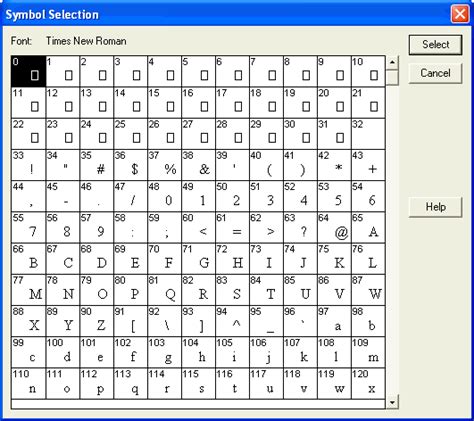Choose the at sign cell 64
The width and height of the screenshot is (474, 421).
334,227
